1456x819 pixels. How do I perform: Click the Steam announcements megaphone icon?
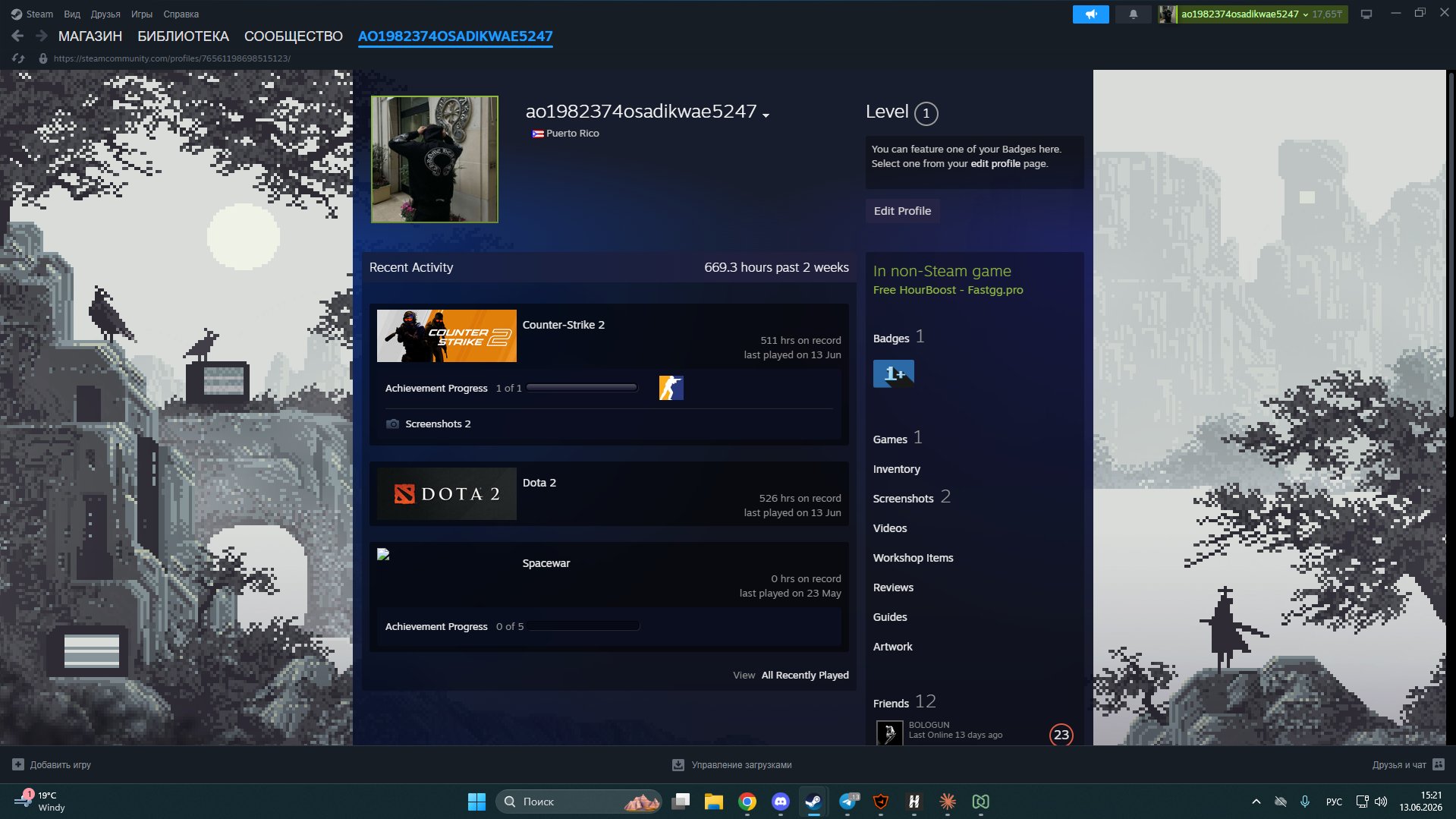pos(1090,14)
